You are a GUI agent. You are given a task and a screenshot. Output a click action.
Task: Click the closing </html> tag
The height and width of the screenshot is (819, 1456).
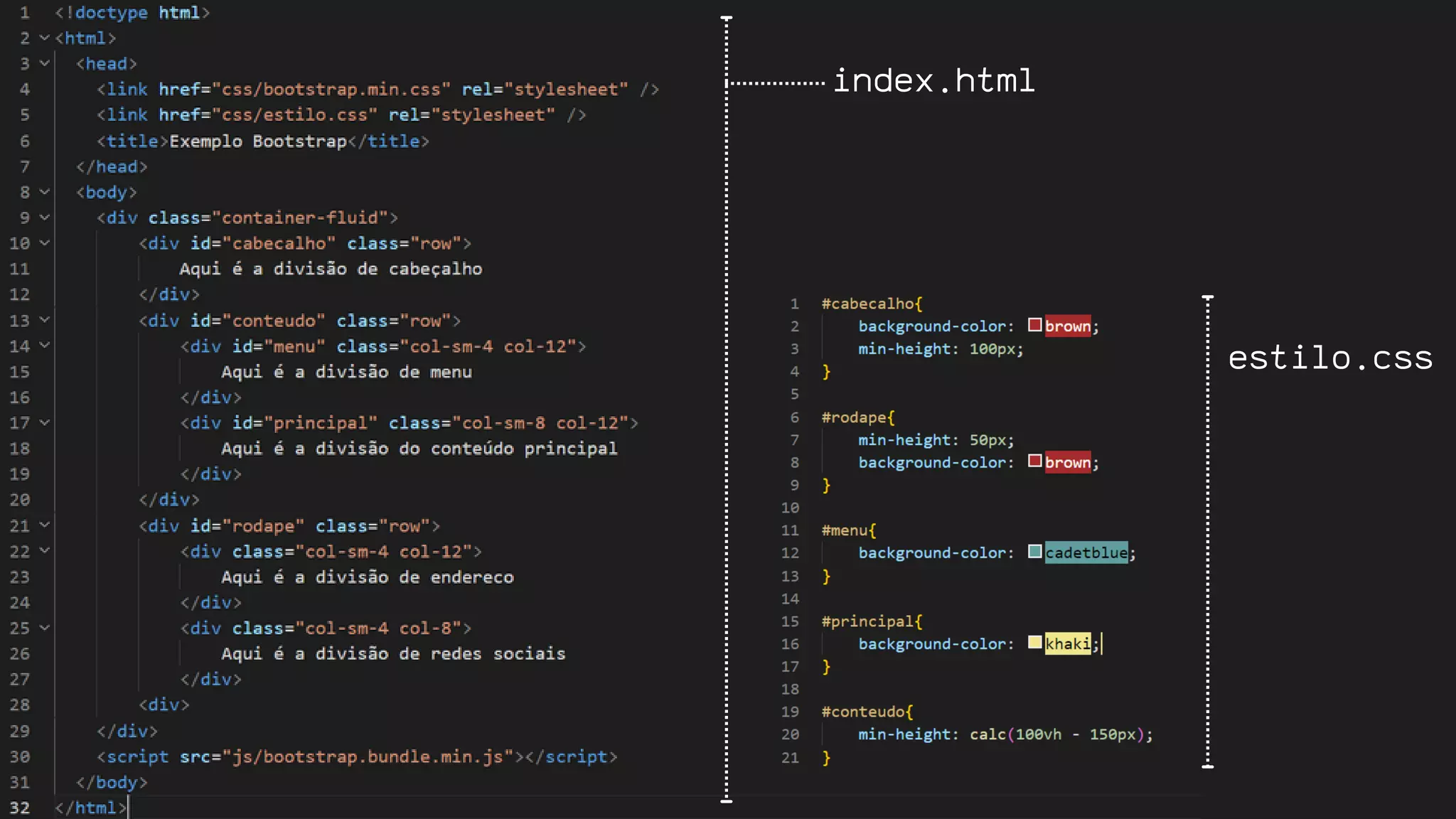[91, 808]
